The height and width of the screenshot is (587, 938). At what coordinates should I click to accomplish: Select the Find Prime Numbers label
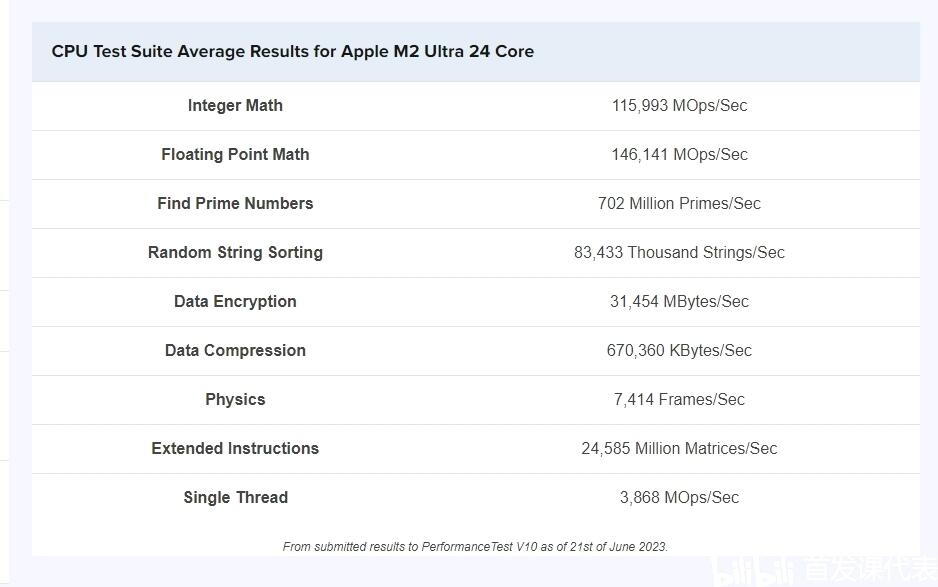[x=235, y=203]
